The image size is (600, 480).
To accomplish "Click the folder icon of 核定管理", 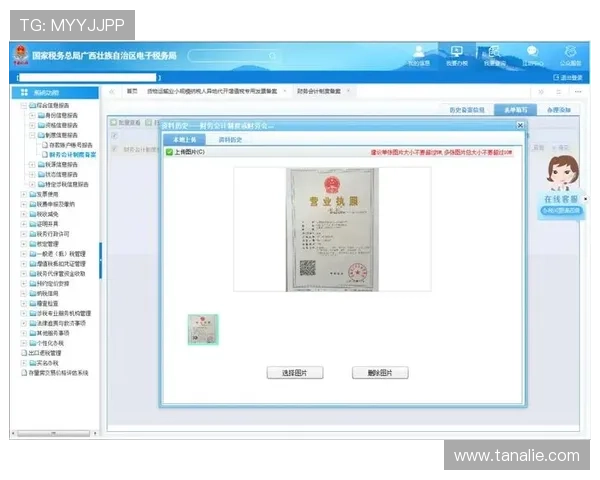I will [x=33, y=244].
